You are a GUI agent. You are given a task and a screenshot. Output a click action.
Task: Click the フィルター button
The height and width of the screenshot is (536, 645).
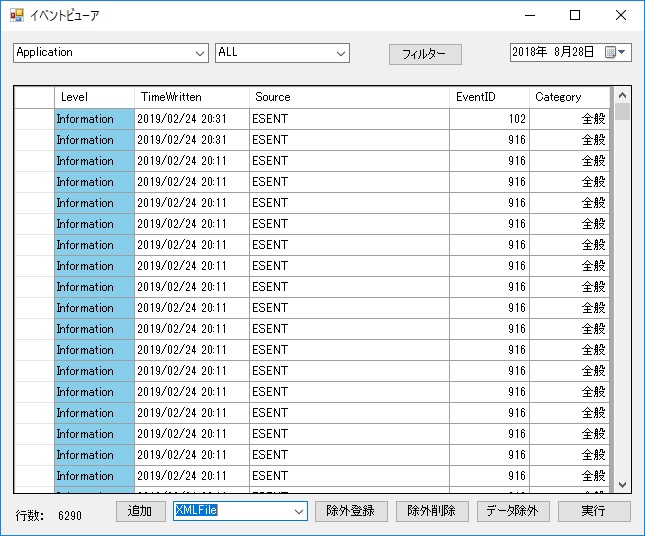(425, 55)
